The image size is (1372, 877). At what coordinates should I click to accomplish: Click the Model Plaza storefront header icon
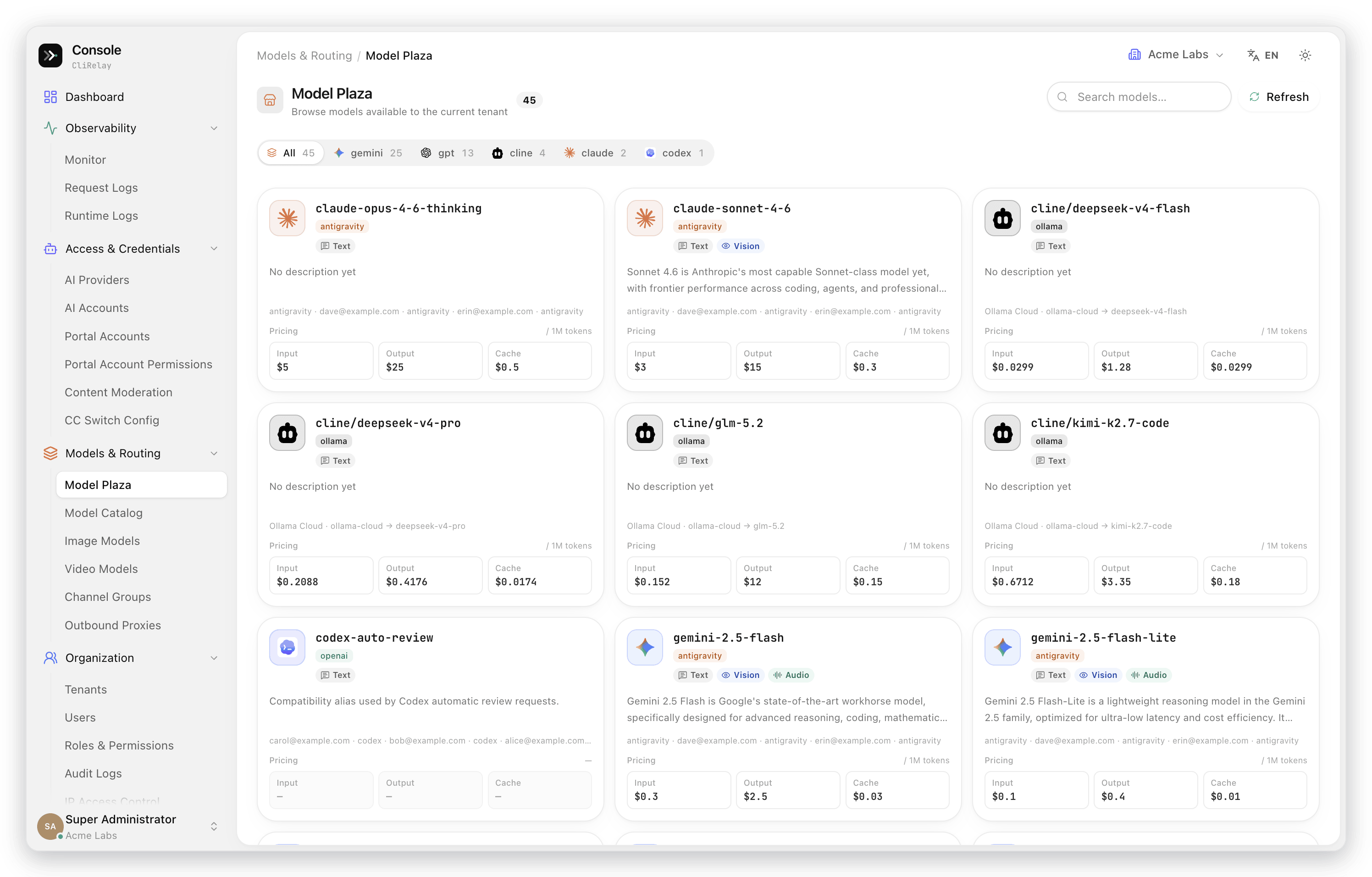pos(270,100)
